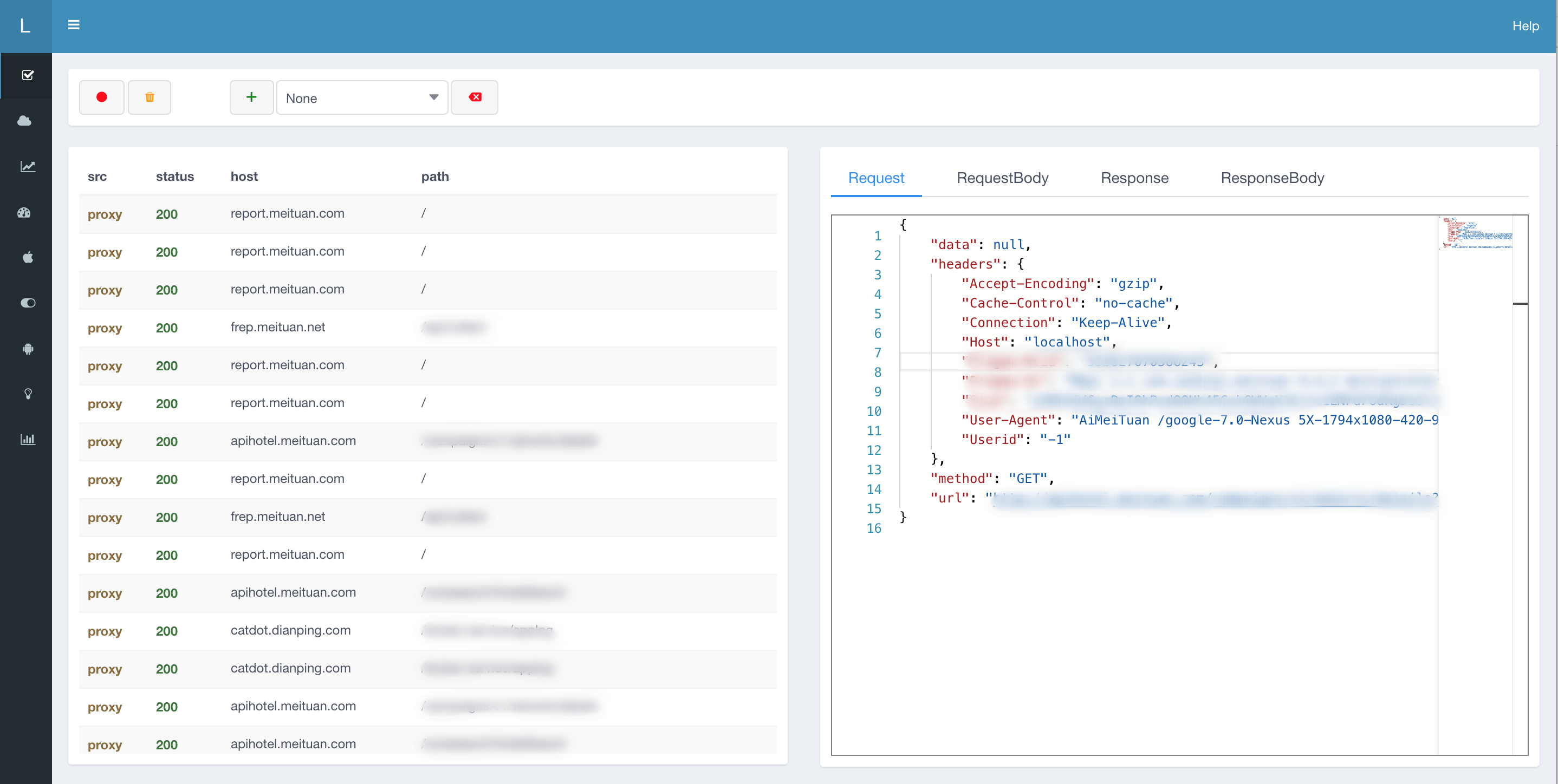Select the checkbox sidebar icon

[27, 75]
